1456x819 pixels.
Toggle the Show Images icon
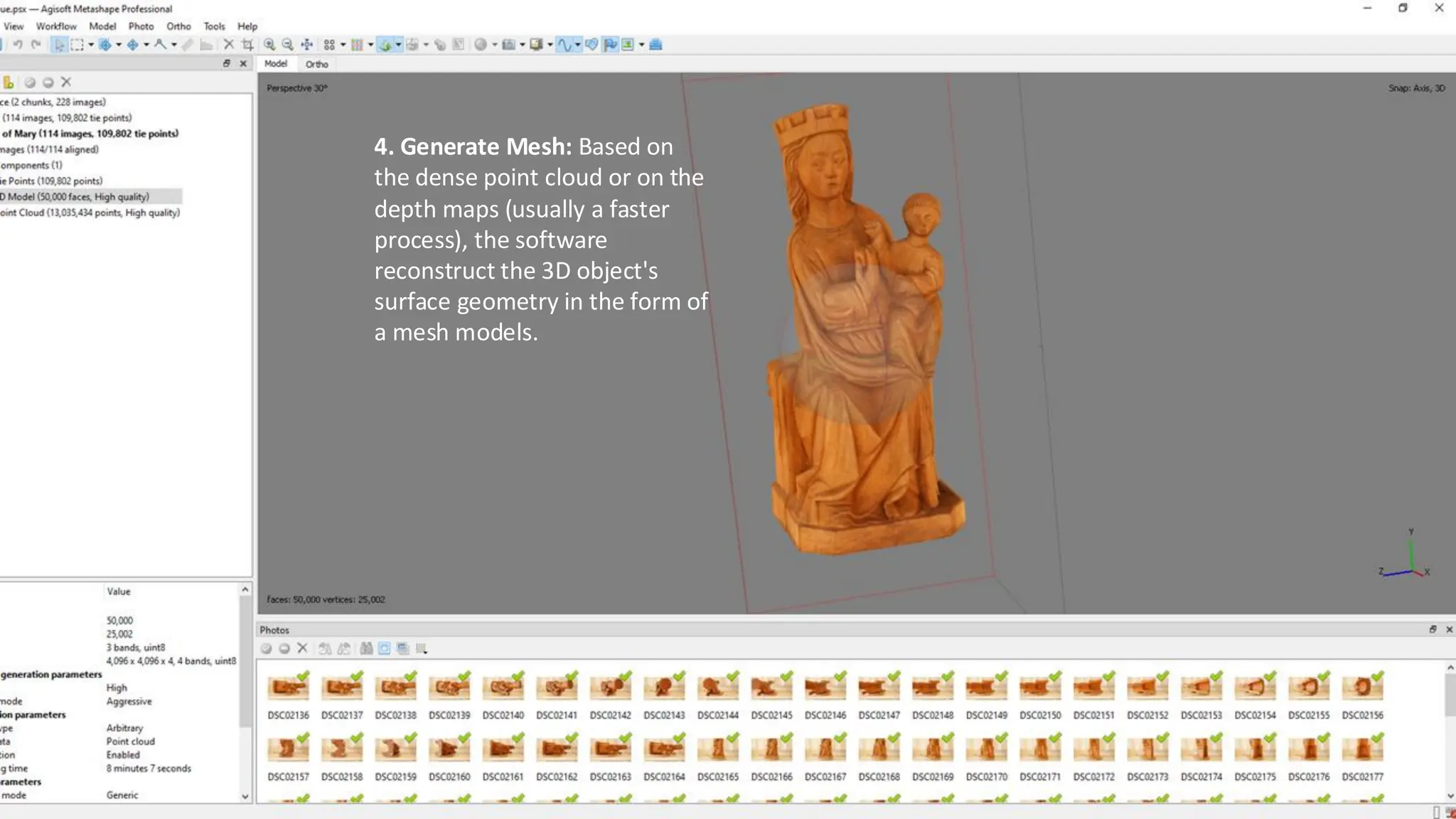tap(536, 45)
